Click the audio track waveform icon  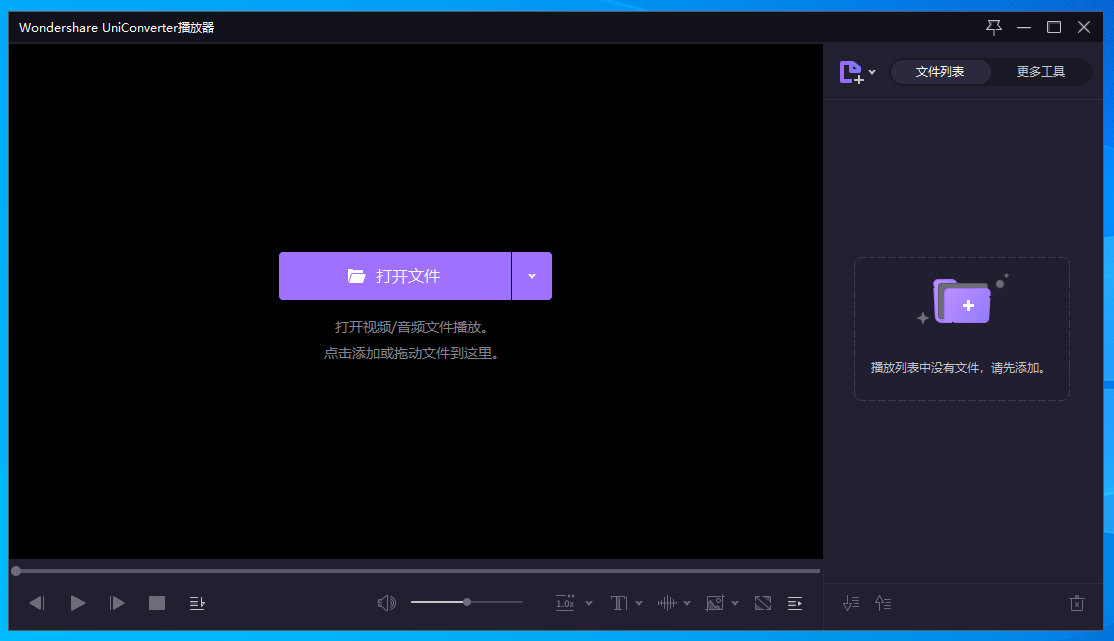coord(667,603)
